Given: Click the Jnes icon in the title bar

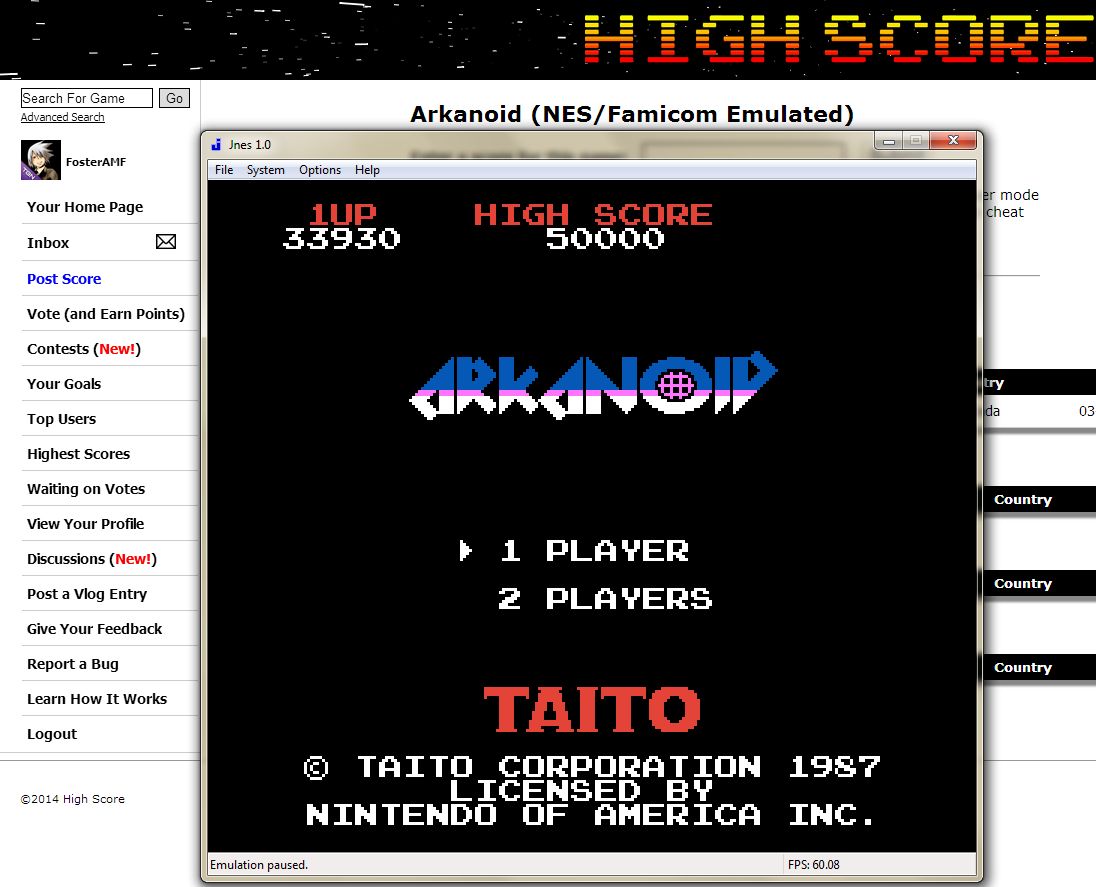Looking at the screenshot, I should click(215, 144).
